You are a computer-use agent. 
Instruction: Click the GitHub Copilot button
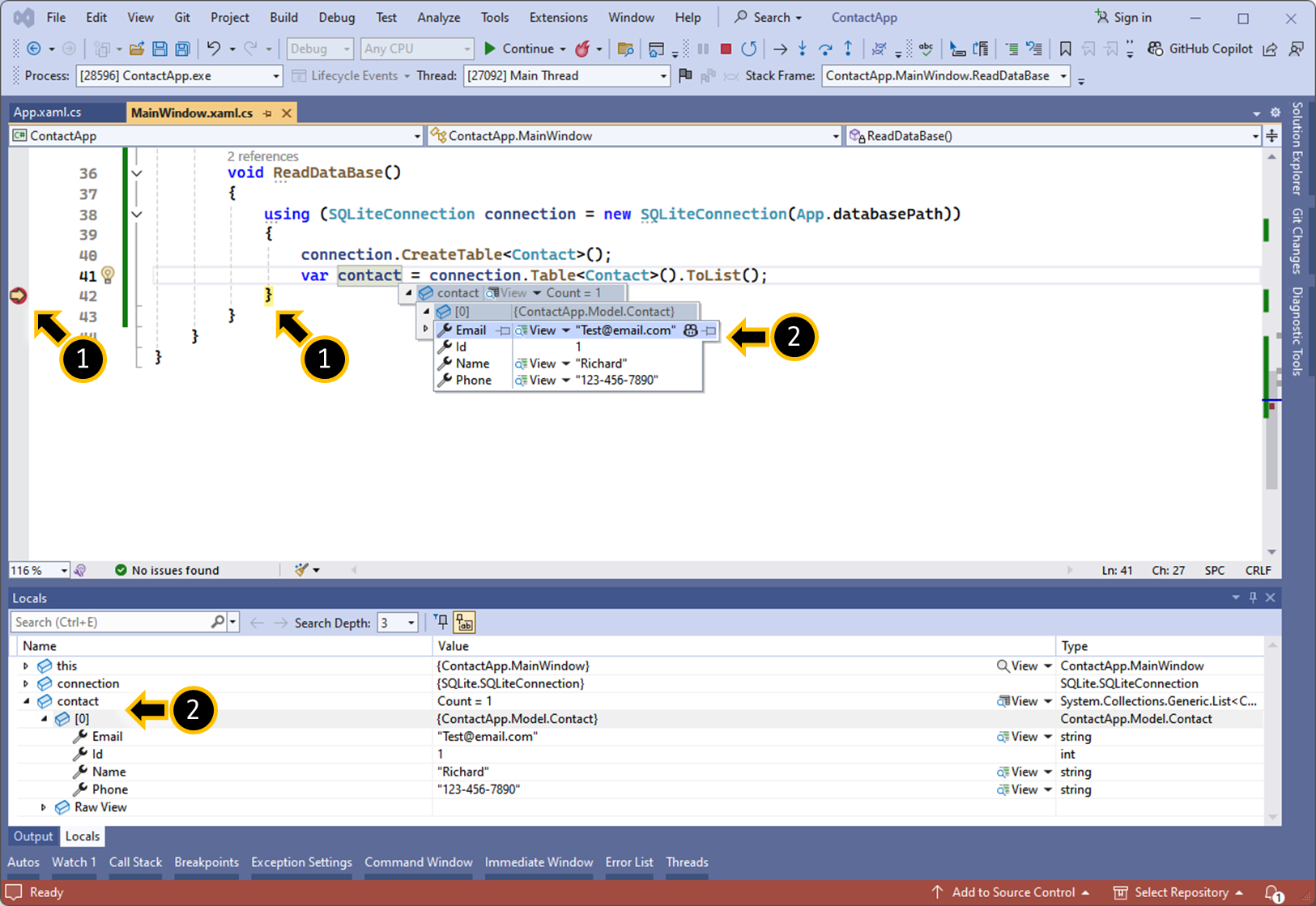click(1200, 49)
